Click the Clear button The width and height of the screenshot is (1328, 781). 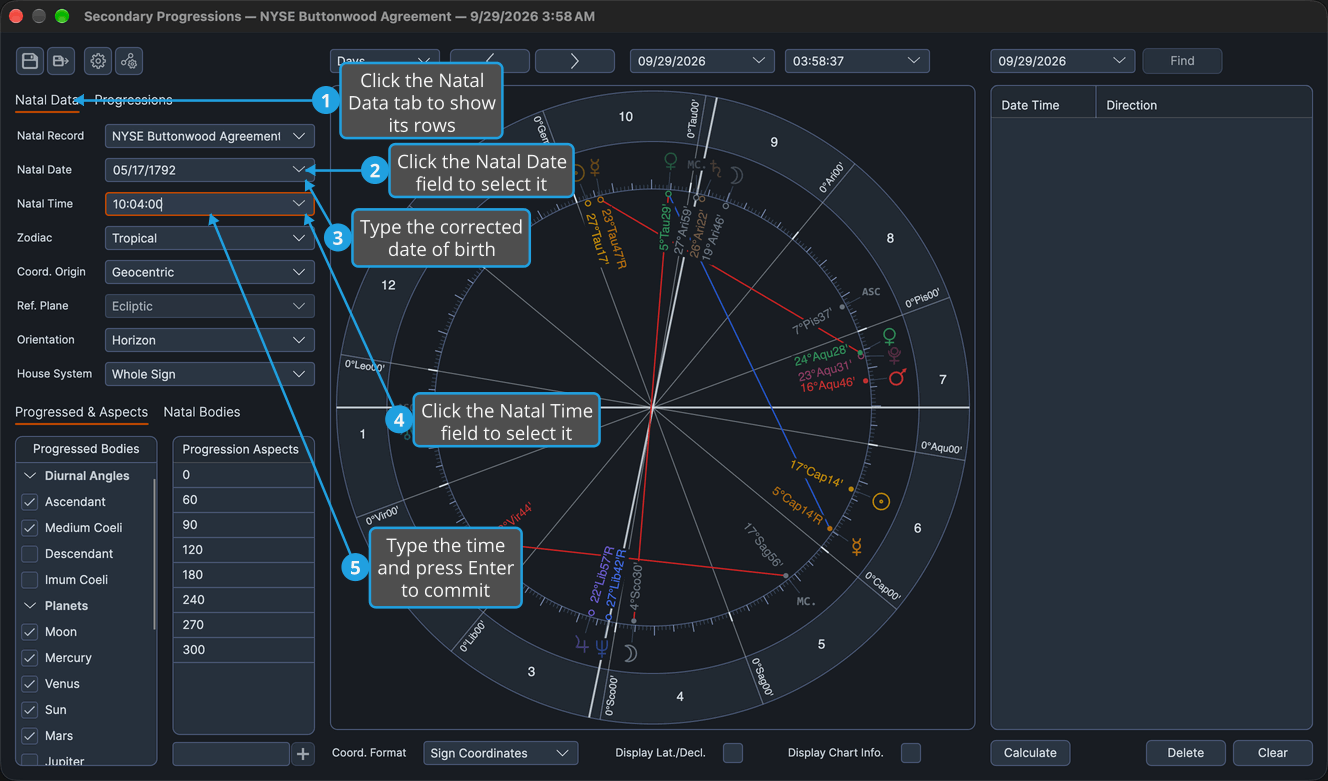coord(1272,753)
